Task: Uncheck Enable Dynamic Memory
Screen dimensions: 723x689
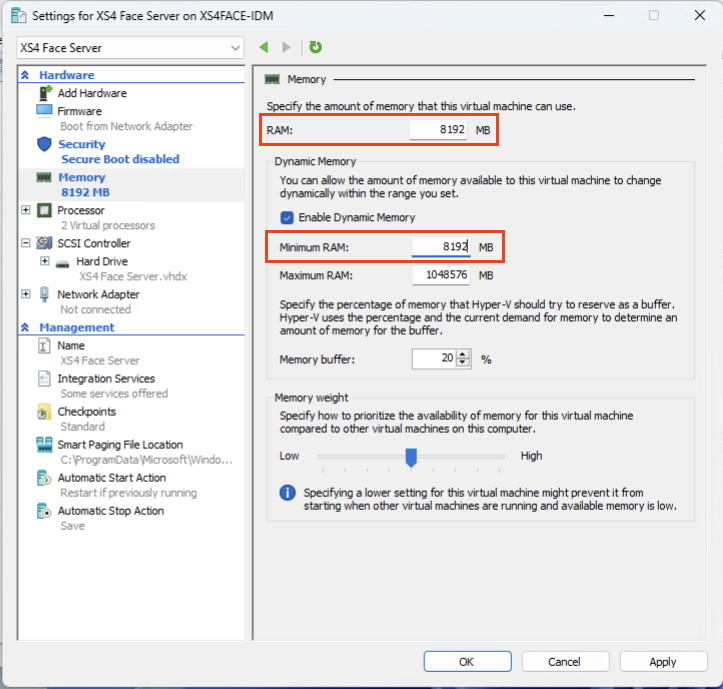Action: click(x=287, y=218)
